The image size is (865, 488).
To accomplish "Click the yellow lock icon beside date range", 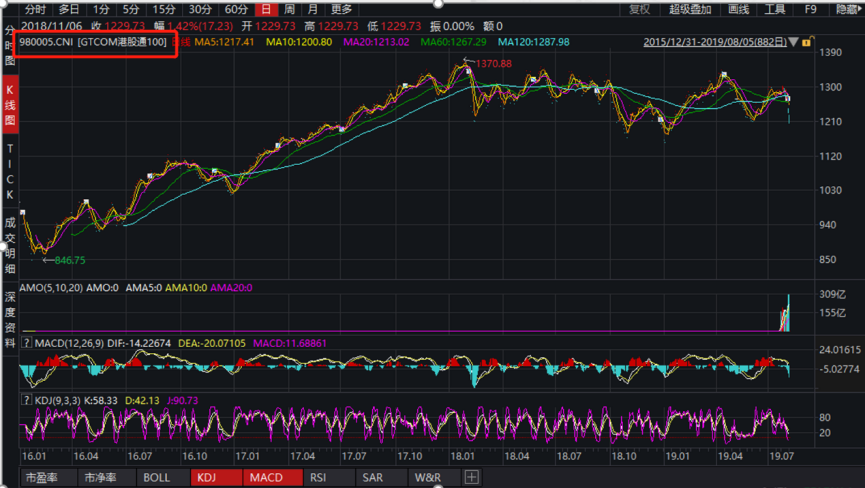I will coord(807,42).
